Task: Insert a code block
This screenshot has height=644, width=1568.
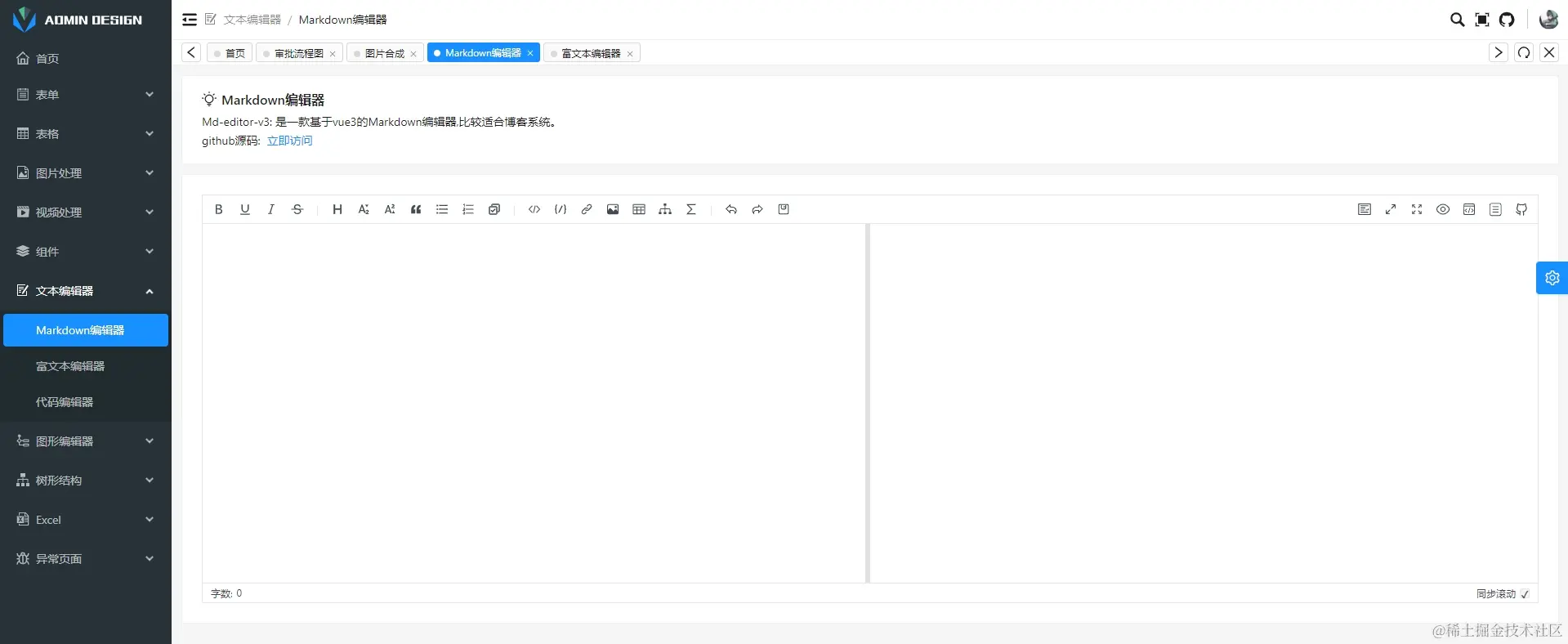Action: (x=561, y=209)
